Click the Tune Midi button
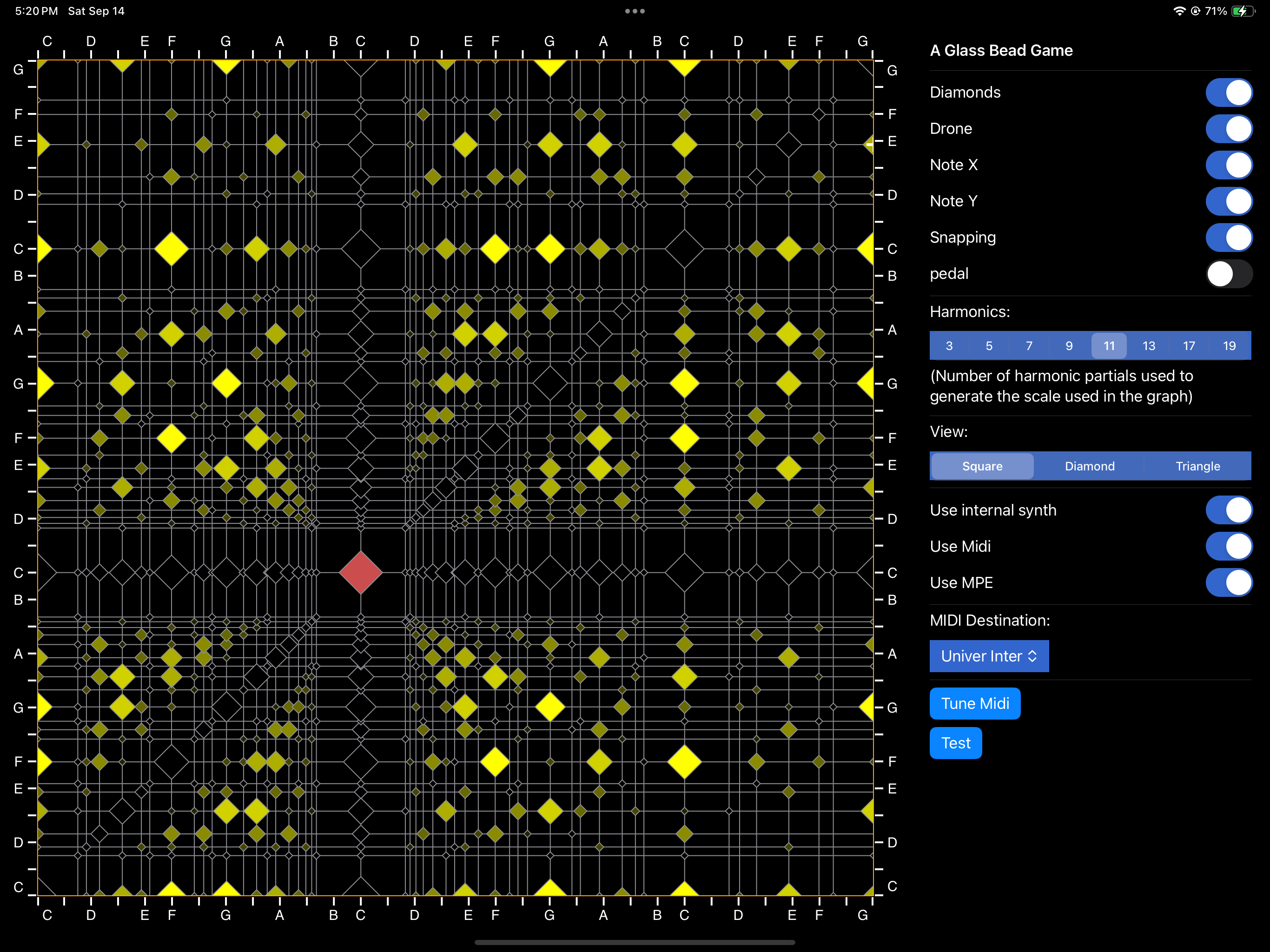Viewport: 1270px width, 952px height. (975, 703)
